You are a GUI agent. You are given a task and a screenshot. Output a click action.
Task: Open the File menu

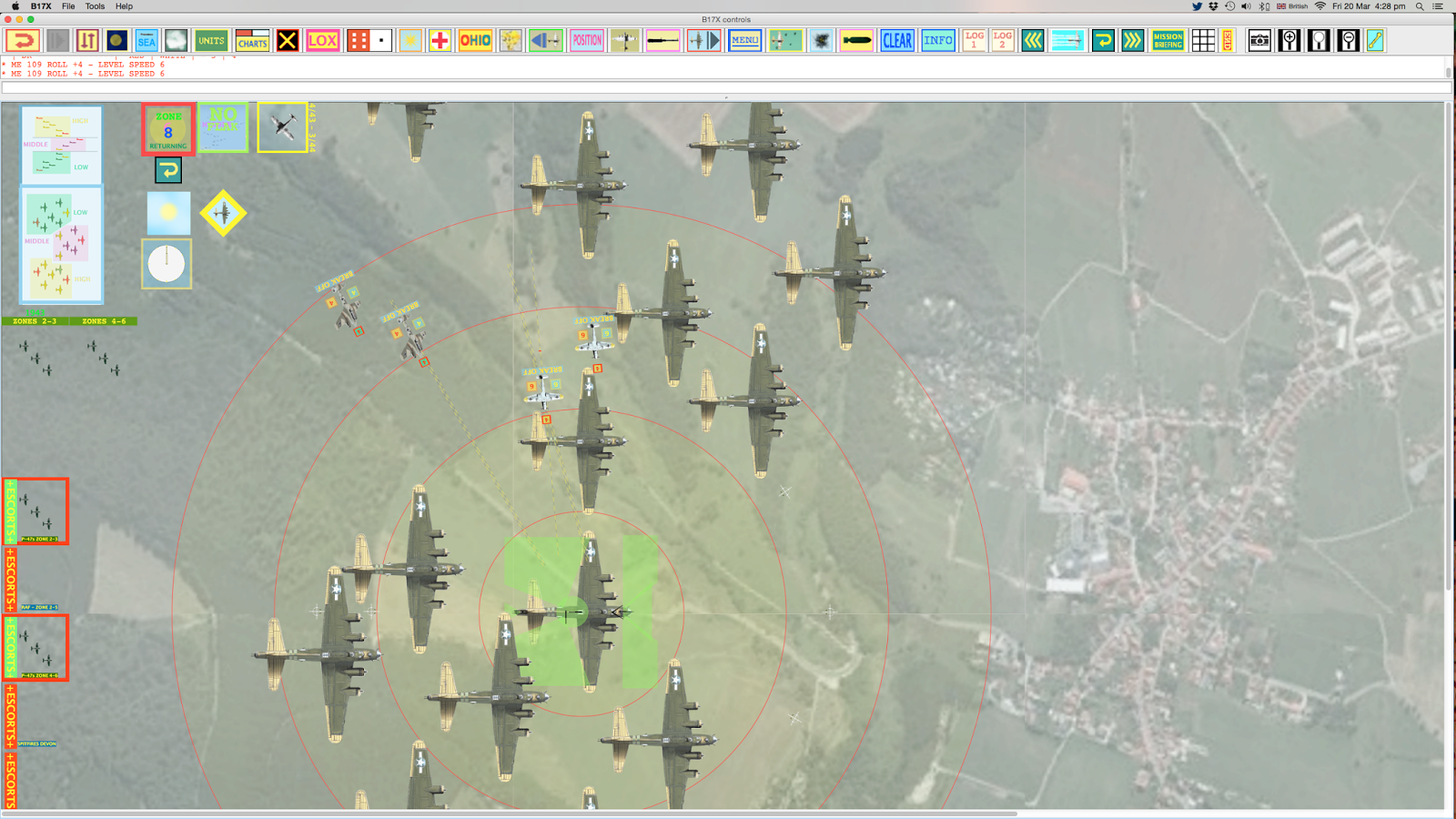click(x=68, y=6)
